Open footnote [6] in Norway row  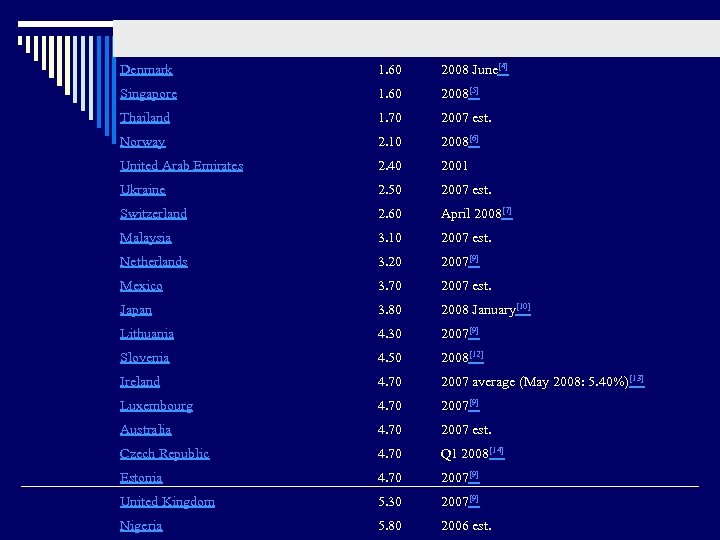474,140
